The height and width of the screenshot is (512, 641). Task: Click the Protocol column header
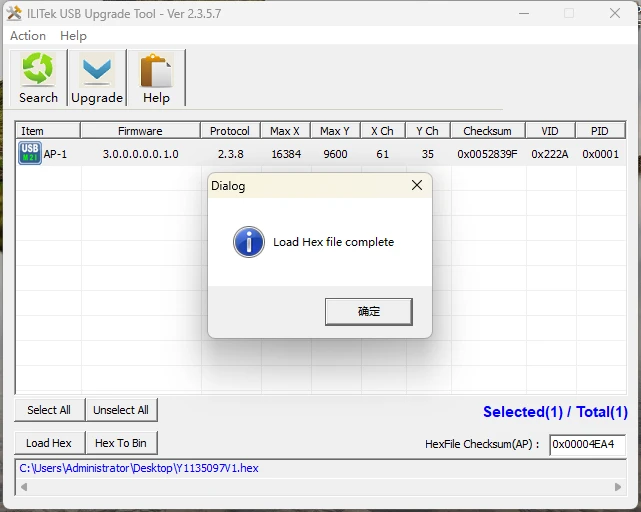click(230, 131)
